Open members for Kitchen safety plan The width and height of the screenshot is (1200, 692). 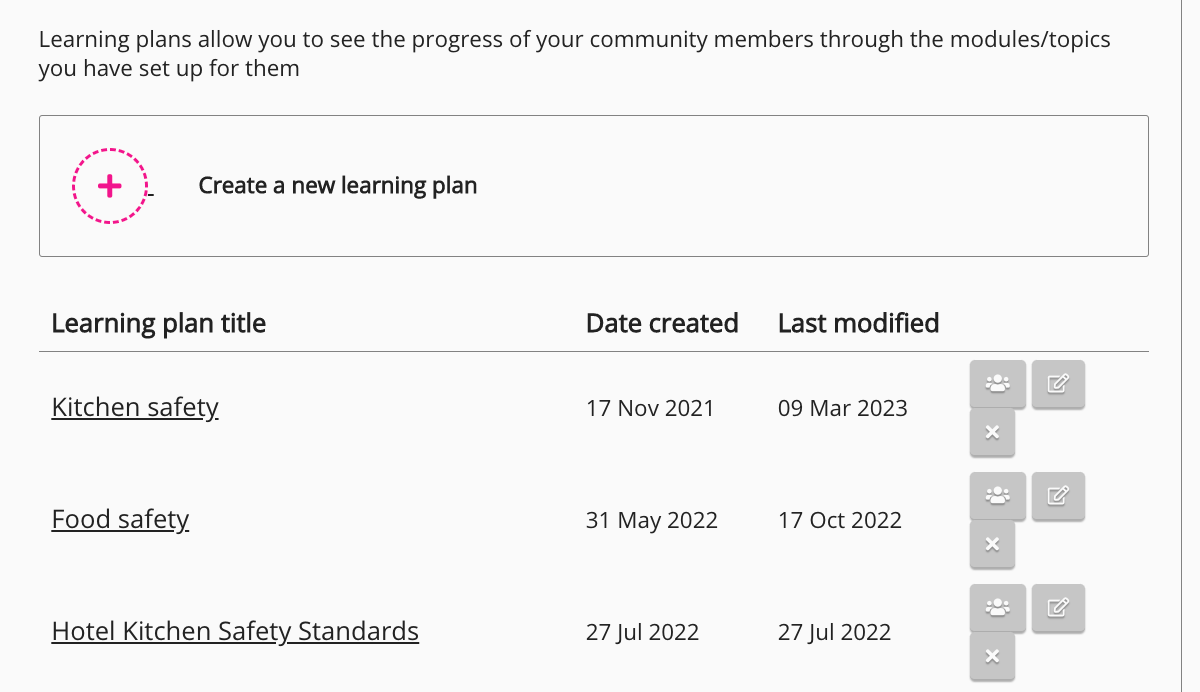click(x=997, y=384)
